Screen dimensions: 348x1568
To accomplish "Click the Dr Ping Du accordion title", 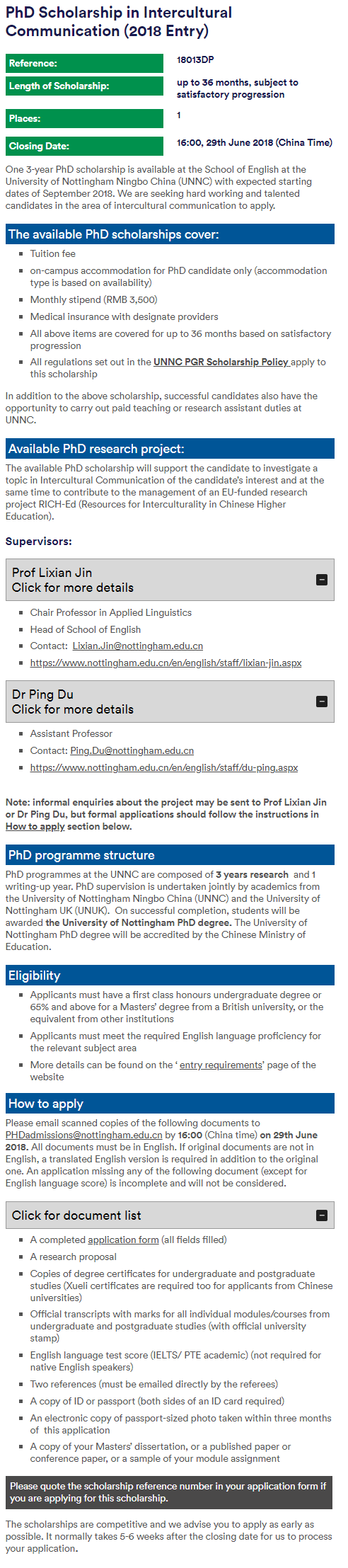I will pyautogui.click(x=72, y=702).
